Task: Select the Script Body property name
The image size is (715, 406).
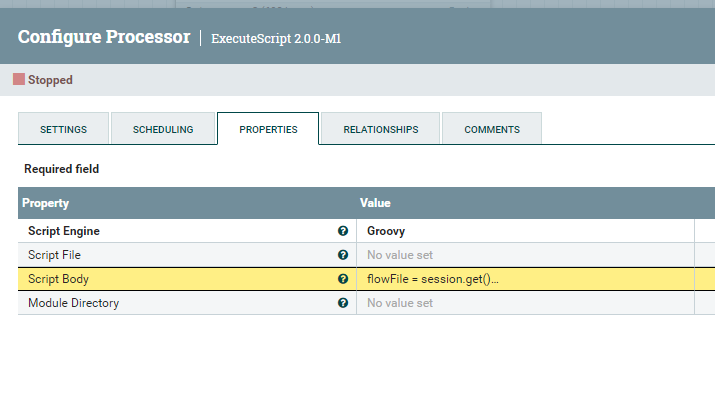Action: click(x=58, y=279)
